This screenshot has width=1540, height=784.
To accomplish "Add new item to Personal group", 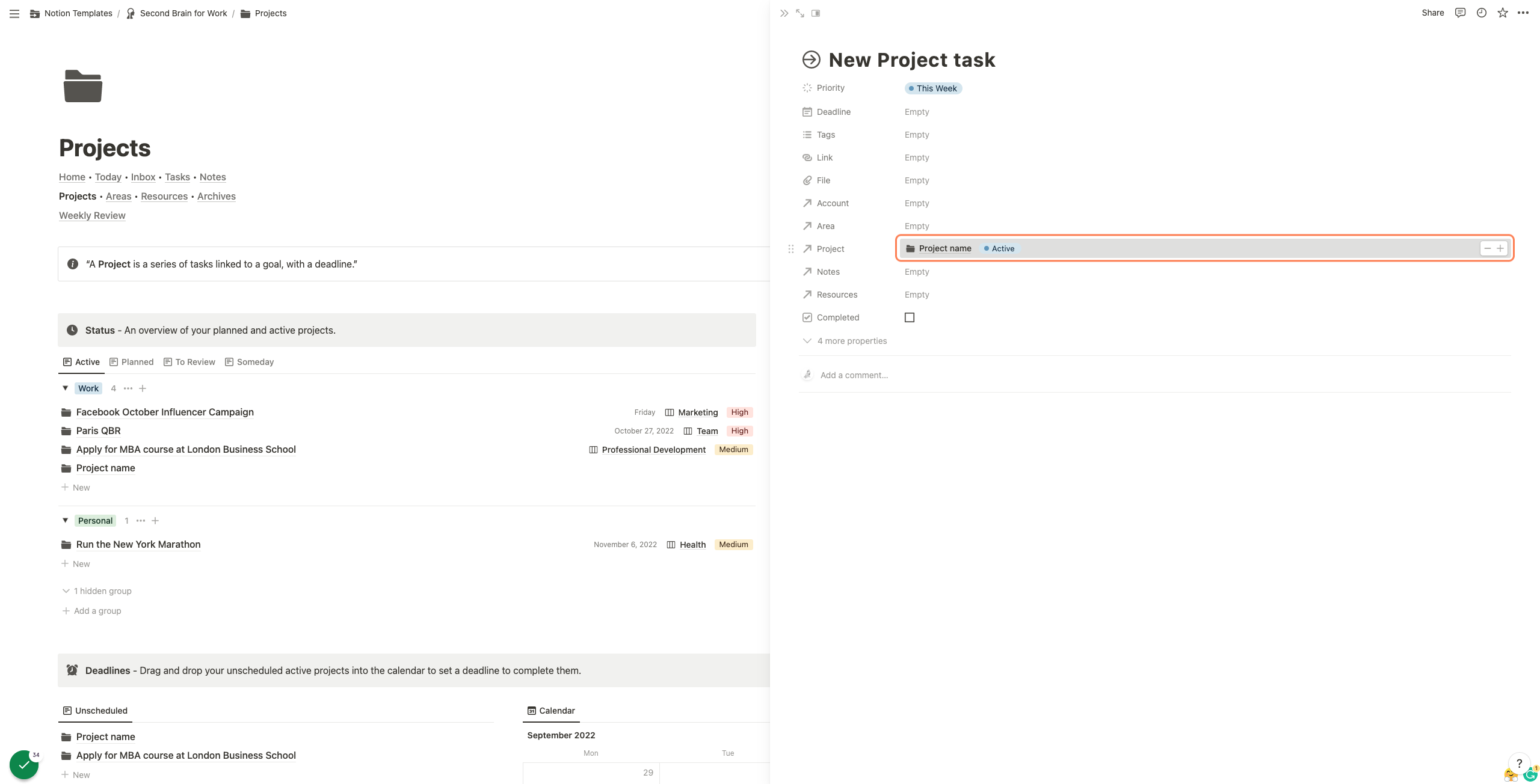I will 155,521.
